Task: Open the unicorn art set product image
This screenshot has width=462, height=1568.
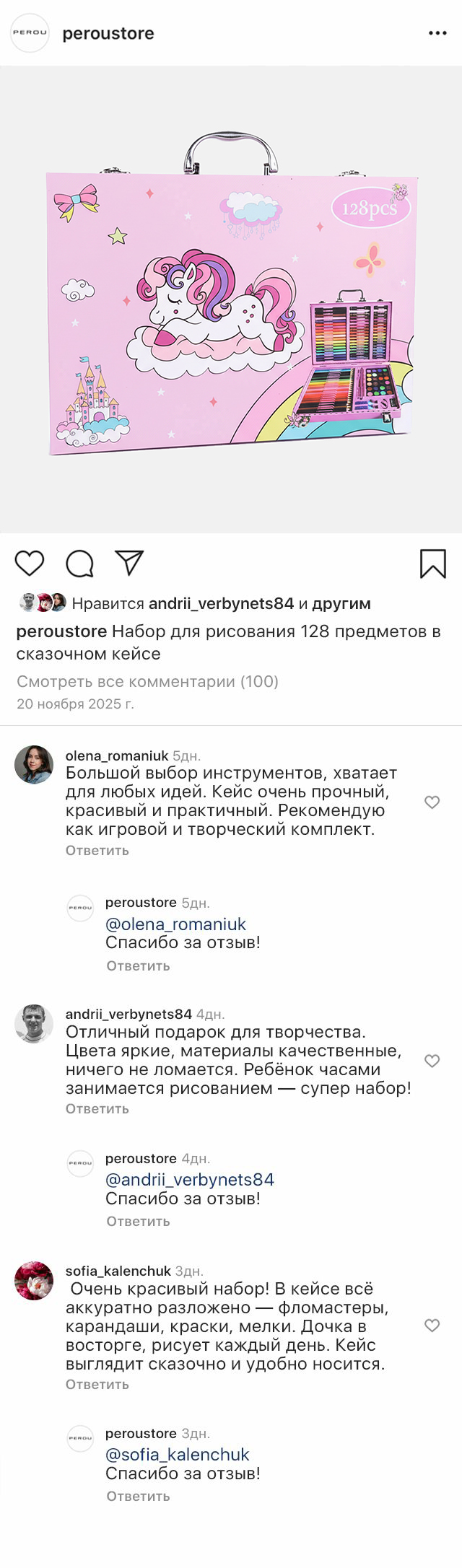Action: (231, 299)
